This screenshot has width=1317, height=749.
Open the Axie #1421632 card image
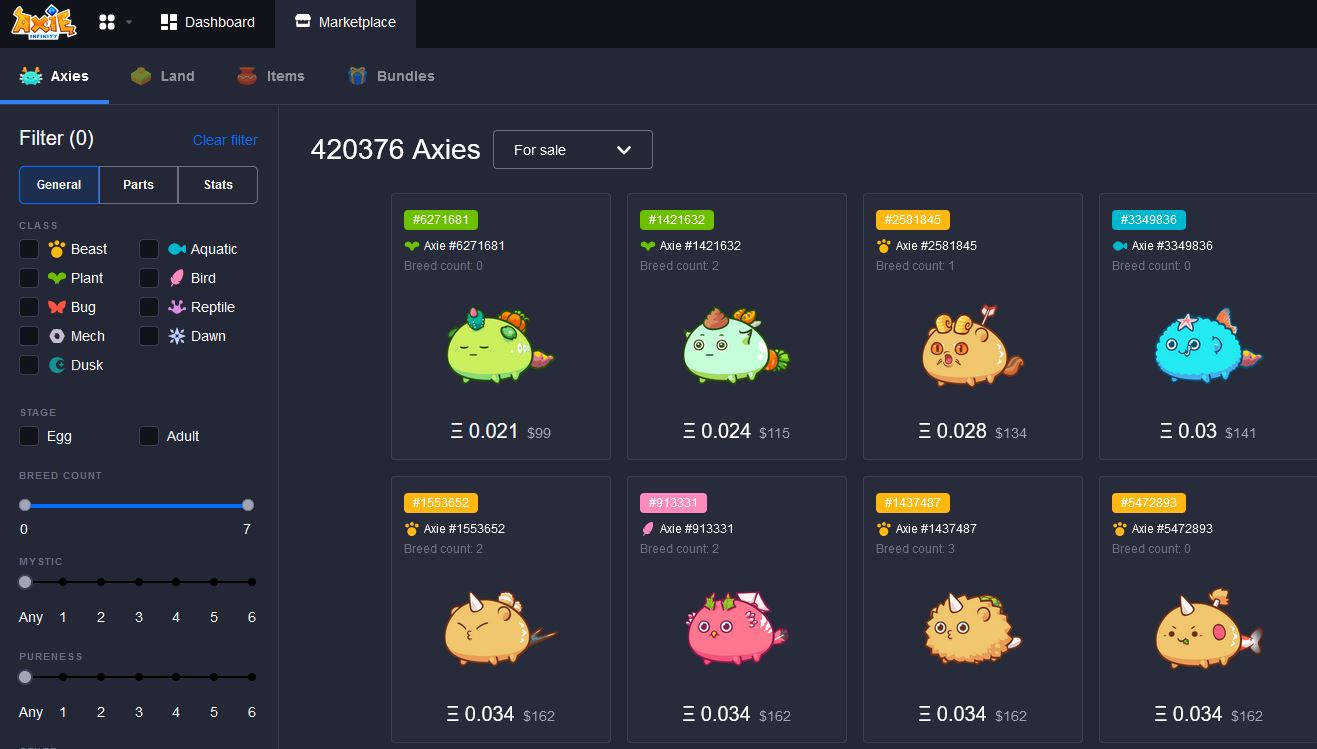point(736,346)
